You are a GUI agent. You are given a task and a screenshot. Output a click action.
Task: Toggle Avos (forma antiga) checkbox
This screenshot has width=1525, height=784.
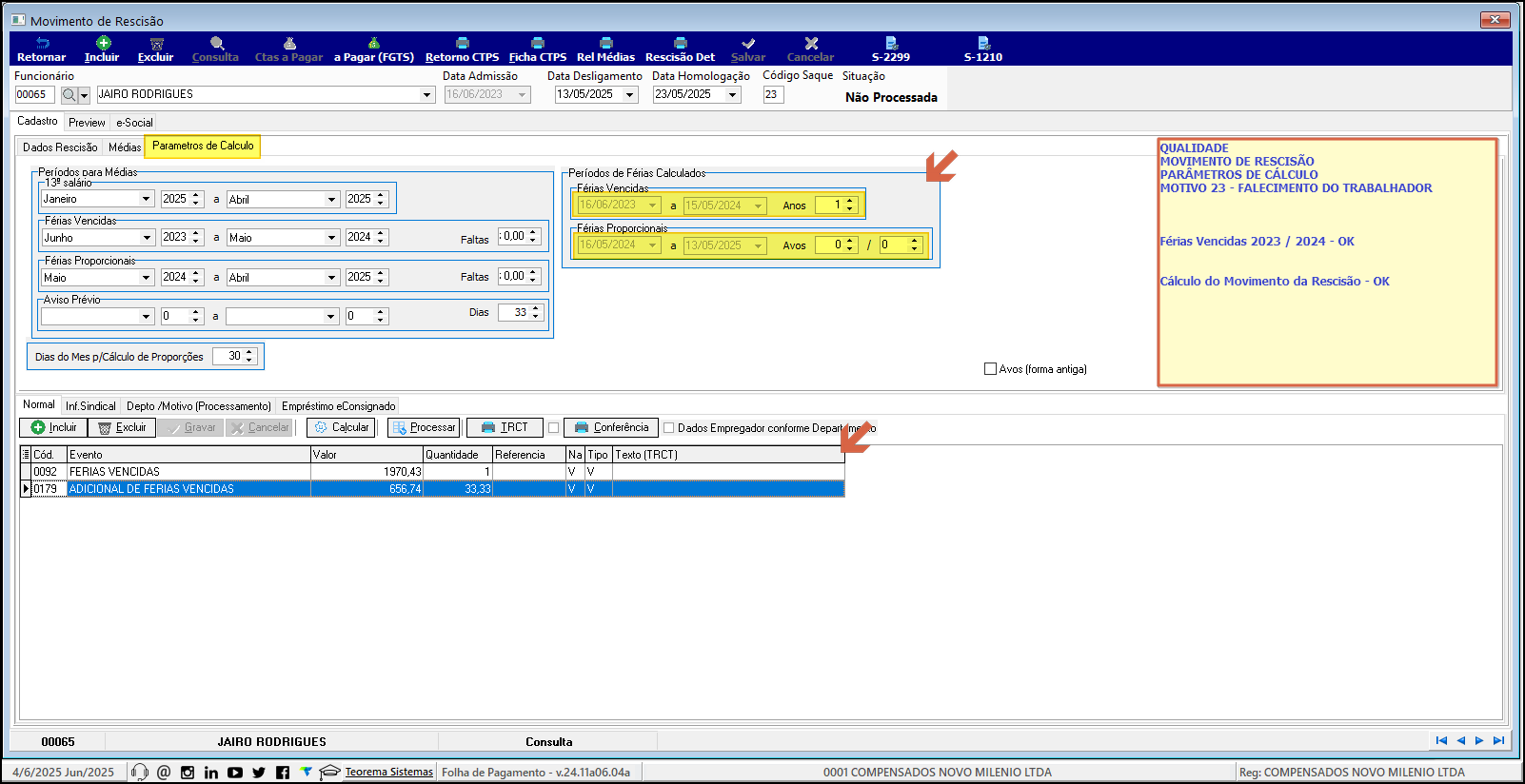coord(990,368)
